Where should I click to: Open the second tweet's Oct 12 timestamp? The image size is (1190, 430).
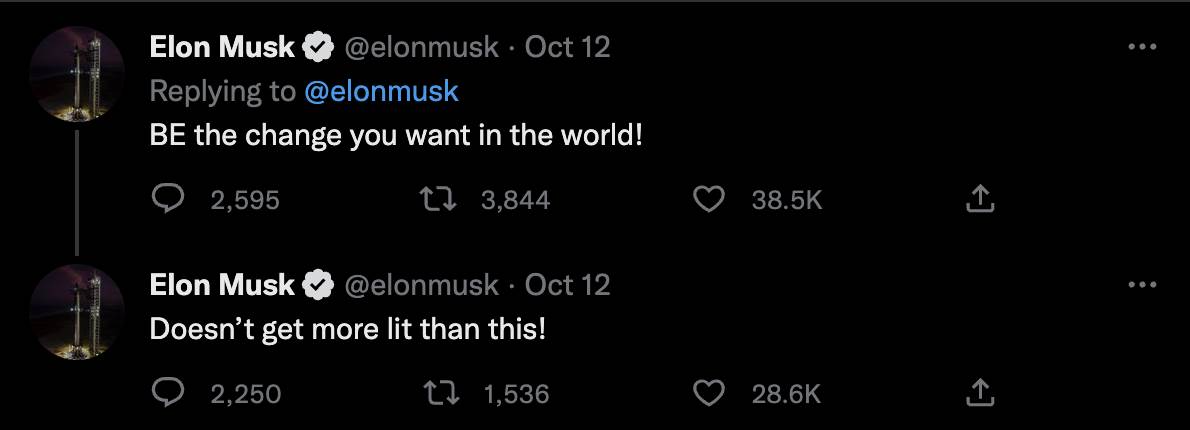click(x=567, y=285)
